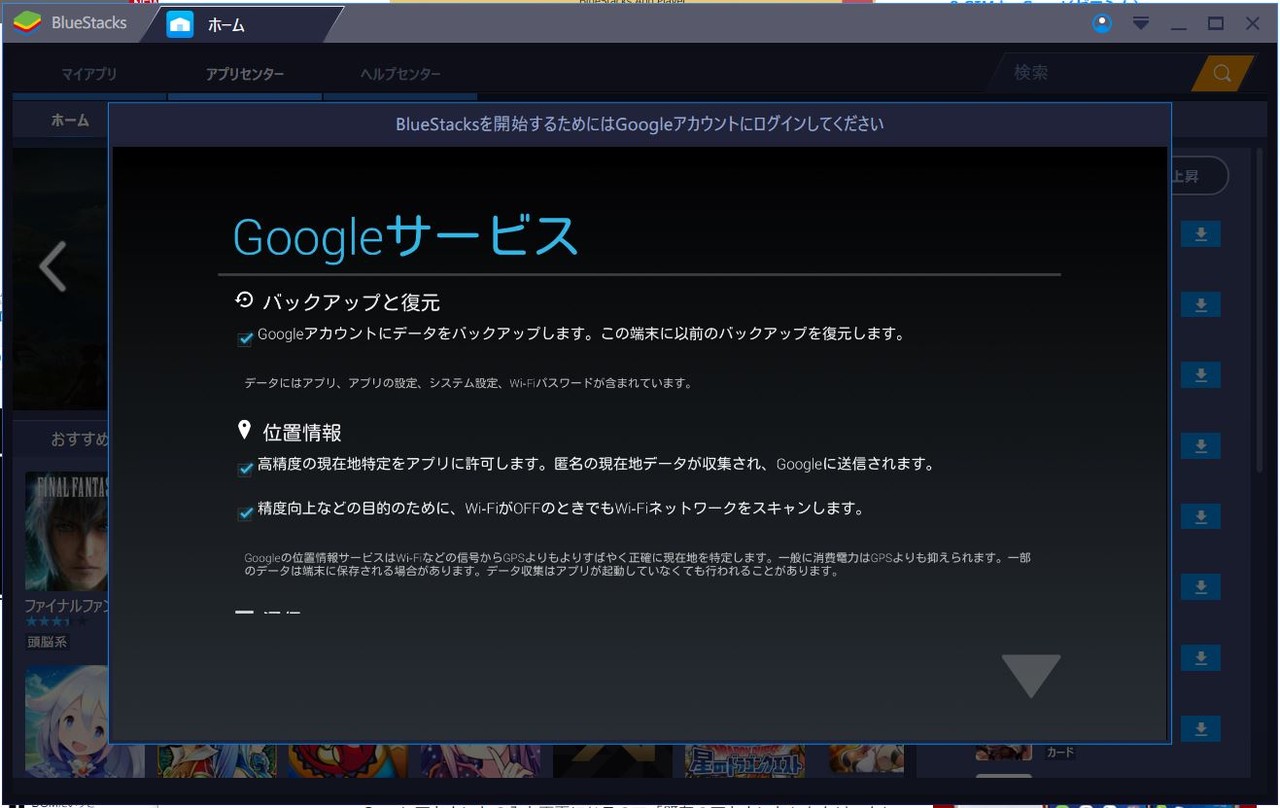Maximize the BlueStacks window
Viewport: 1280px width, 808px height.
point(1216,23)
